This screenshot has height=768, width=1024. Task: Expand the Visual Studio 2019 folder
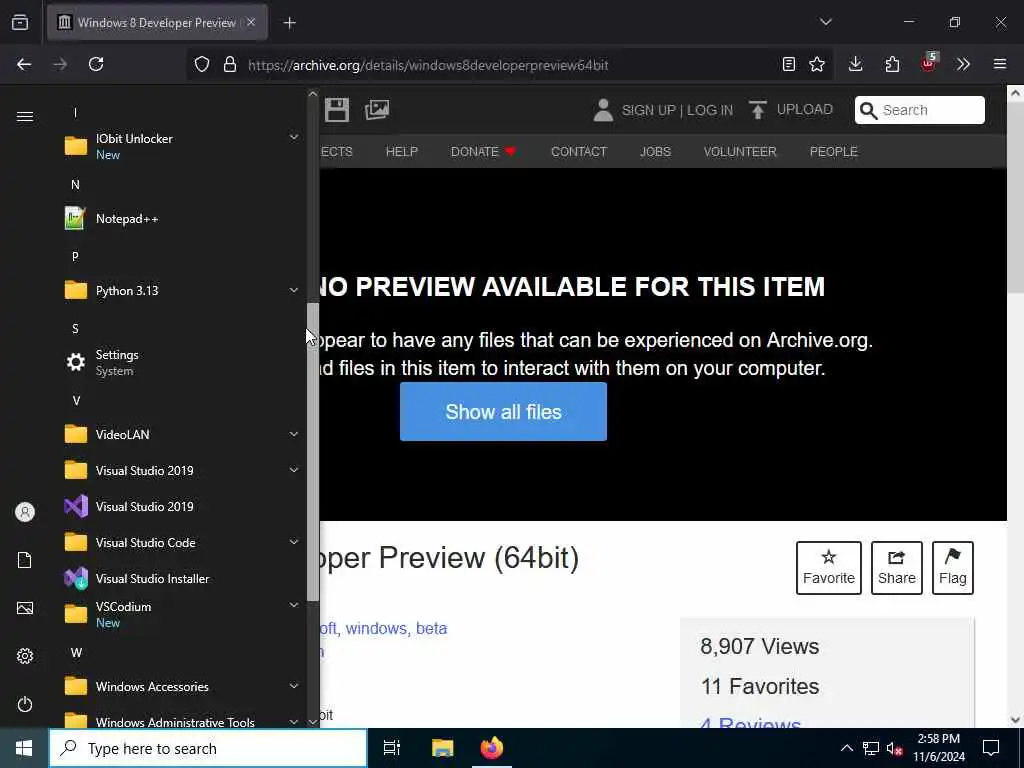(x=294, y=470)
